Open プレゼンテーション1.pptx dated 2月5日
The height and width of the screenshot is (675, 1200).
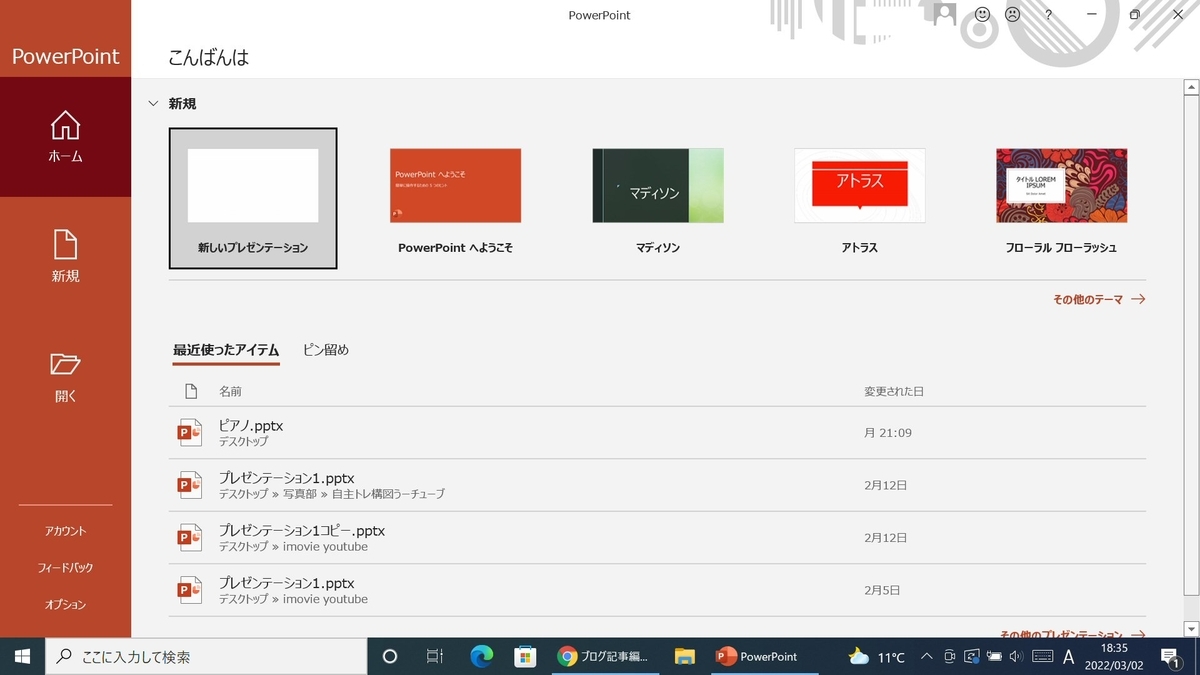[x=659, y=590]
